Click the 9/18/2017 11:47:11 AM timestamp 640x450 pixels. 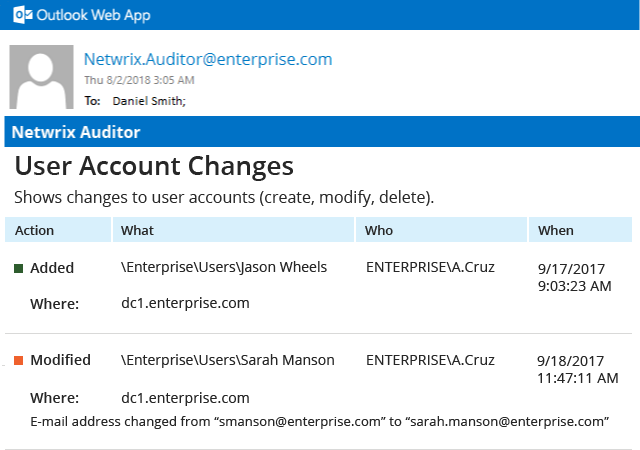coord(578,370)
